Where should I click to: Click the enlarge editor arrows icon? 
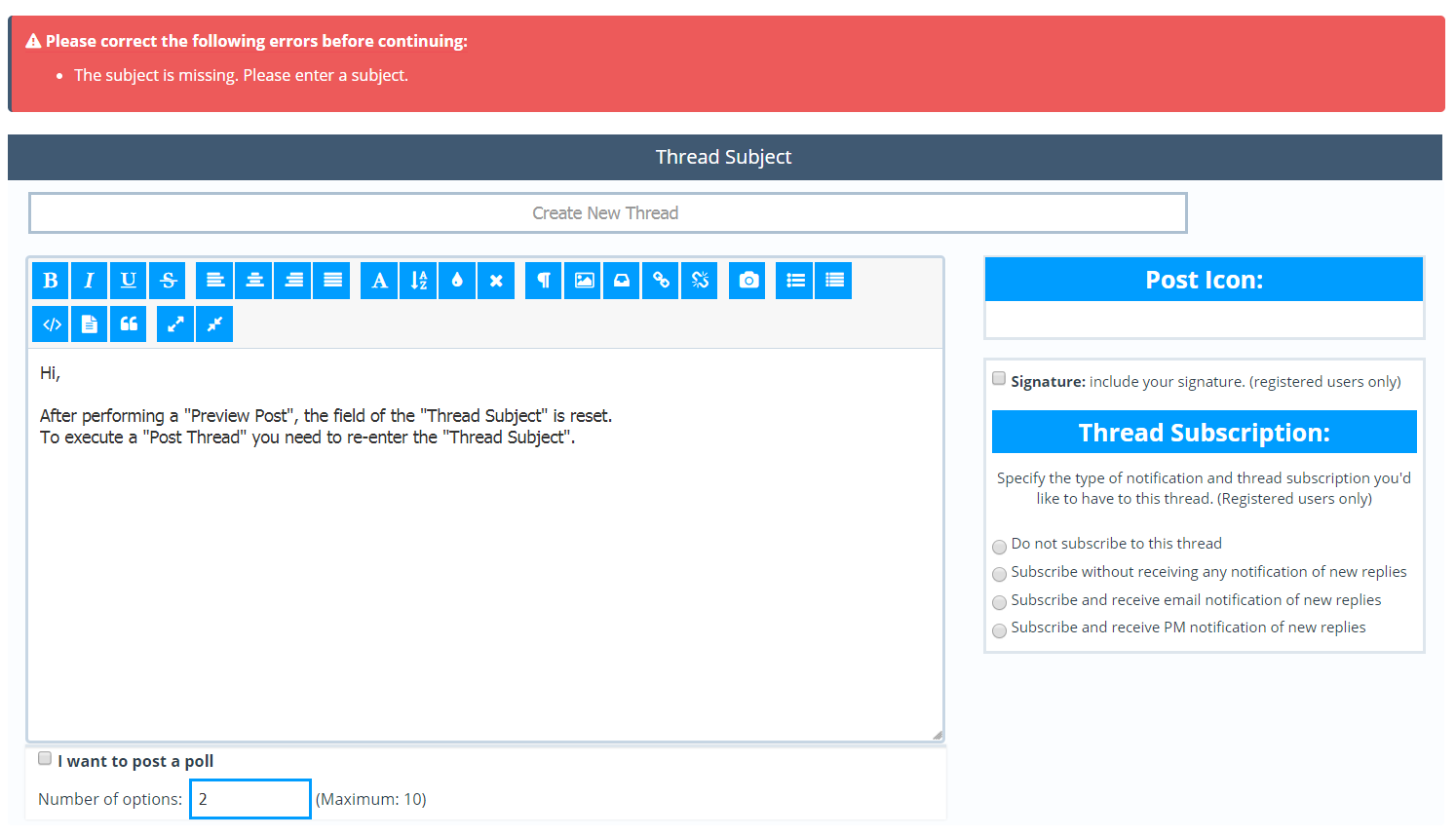click(x=175, y=324)
